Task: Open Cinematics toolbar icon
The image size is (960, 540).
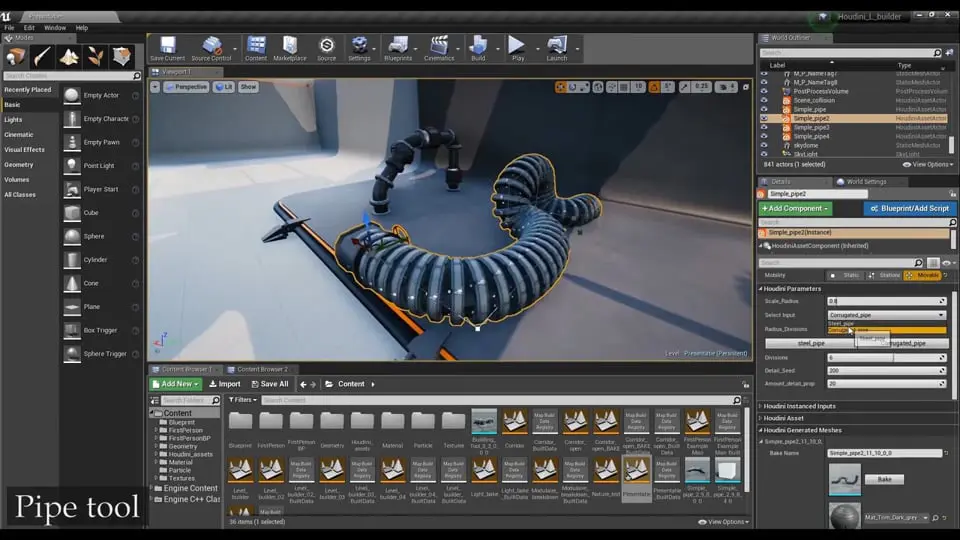Action: (x=439, y=48)
